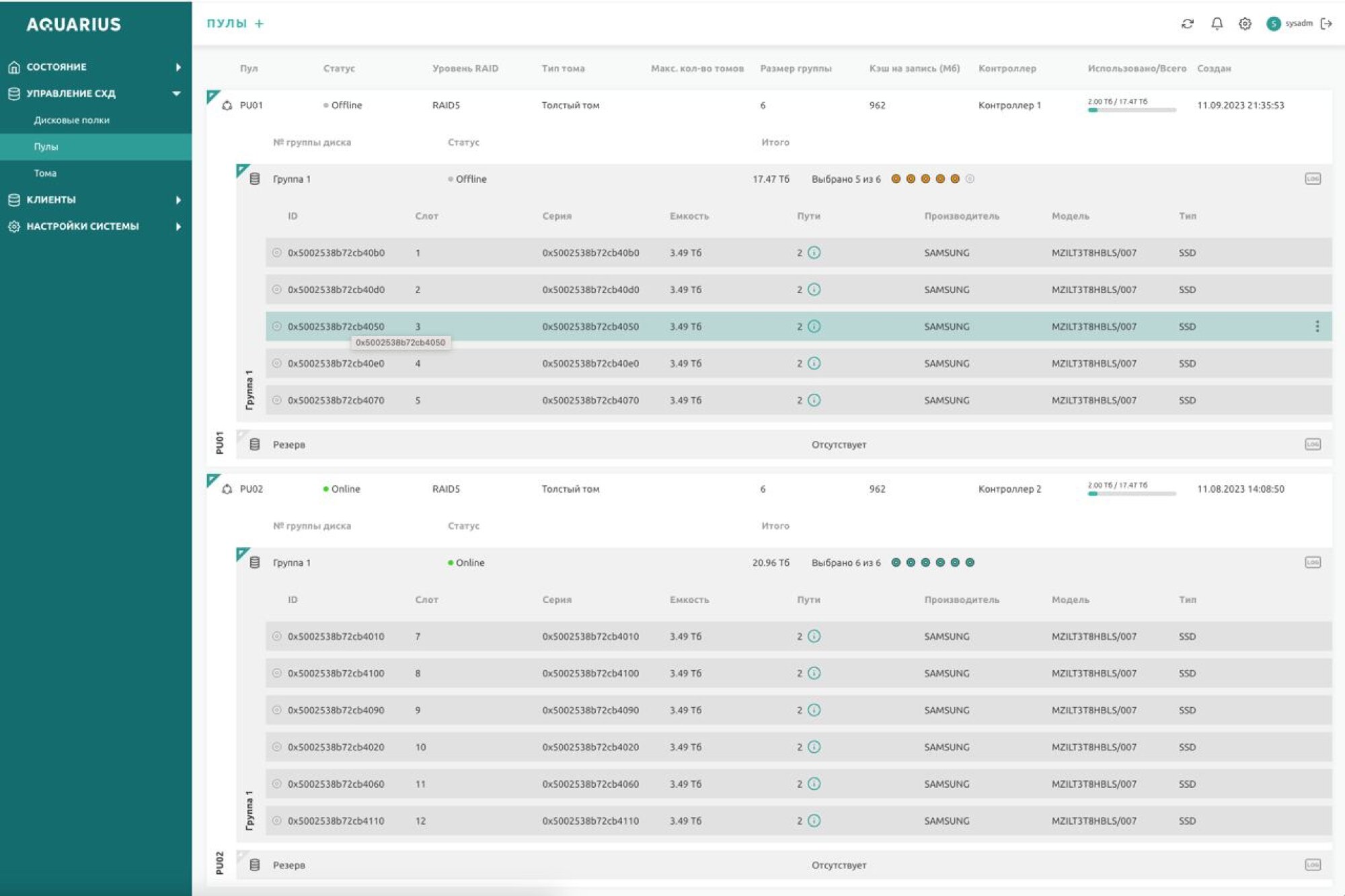The height and width of the screenshot is (896, 1345).
Task: Click database icon of PU01 Группа 1
Action: click(x=255, y=179)
